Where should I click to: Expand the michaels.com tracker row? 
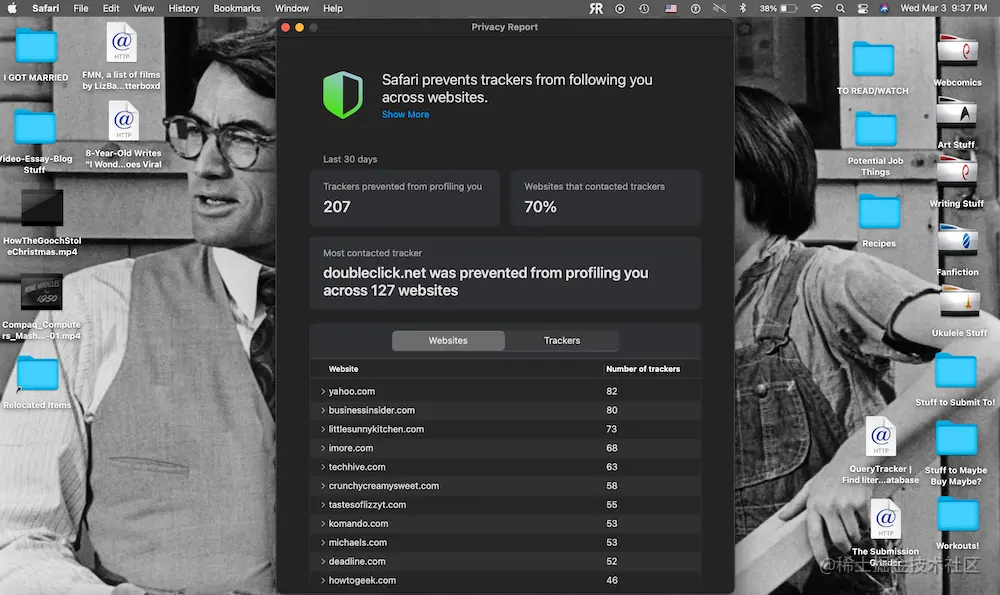coord(323,543)
